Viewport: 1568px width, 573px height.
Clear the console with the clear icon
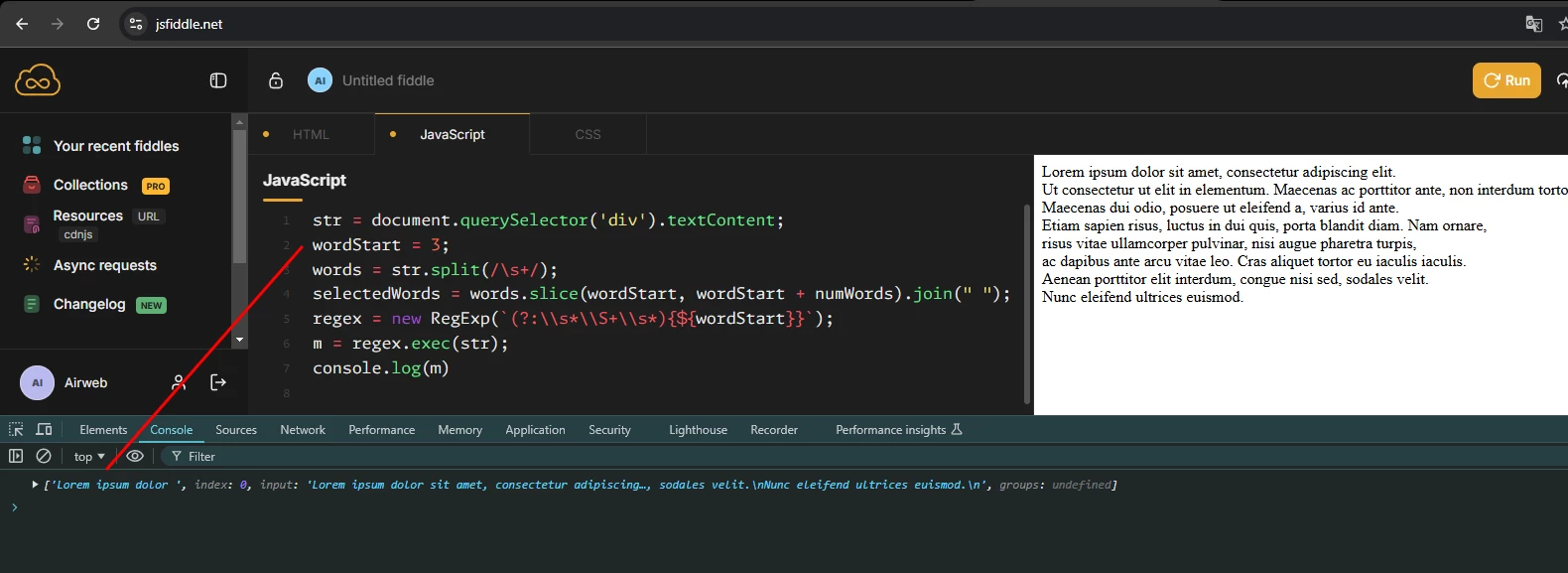click(44, 456)
